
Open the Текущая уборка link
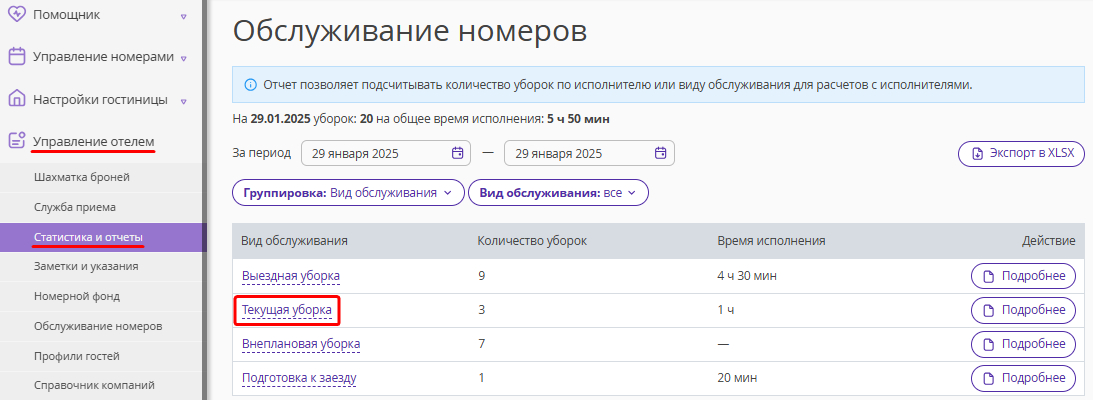pyautogui.click(x=286, y=309)
